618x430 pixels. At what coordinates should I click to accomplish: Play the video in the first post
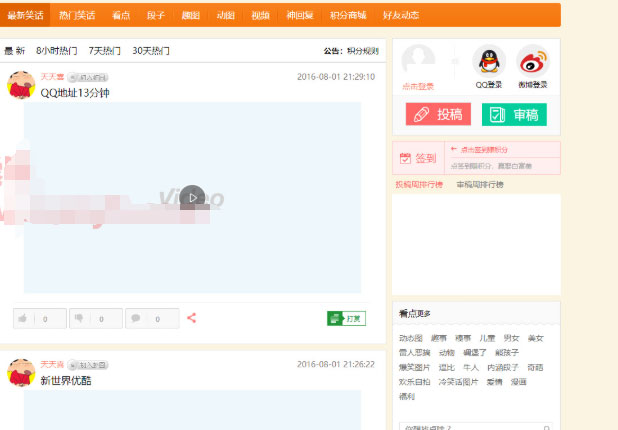click(192, 197)
